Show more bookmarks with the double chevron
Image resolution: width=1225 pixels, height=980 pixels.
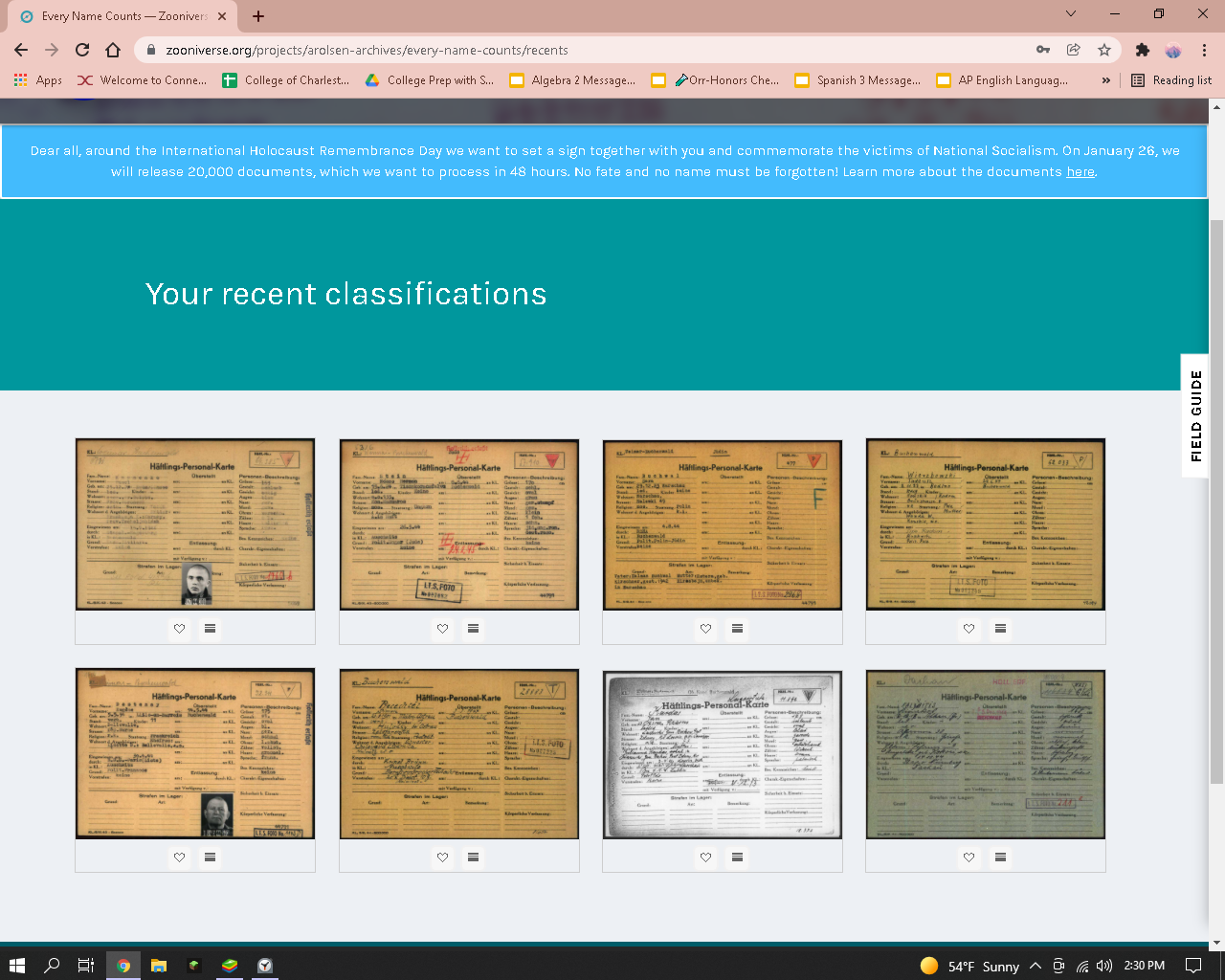pyautogui.click(x=1106, y=80)
